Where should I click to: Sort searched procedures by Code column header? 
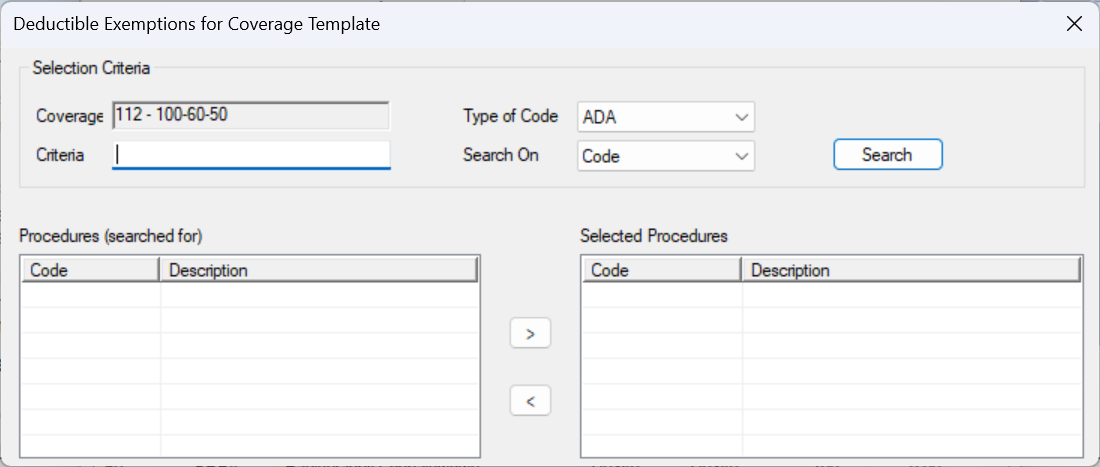click(90, 270)
